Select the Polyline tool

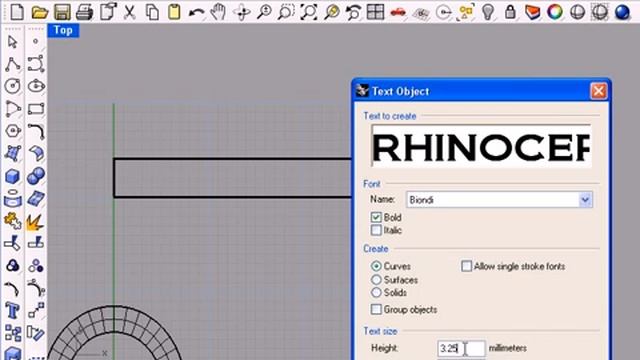click(13, 64)
